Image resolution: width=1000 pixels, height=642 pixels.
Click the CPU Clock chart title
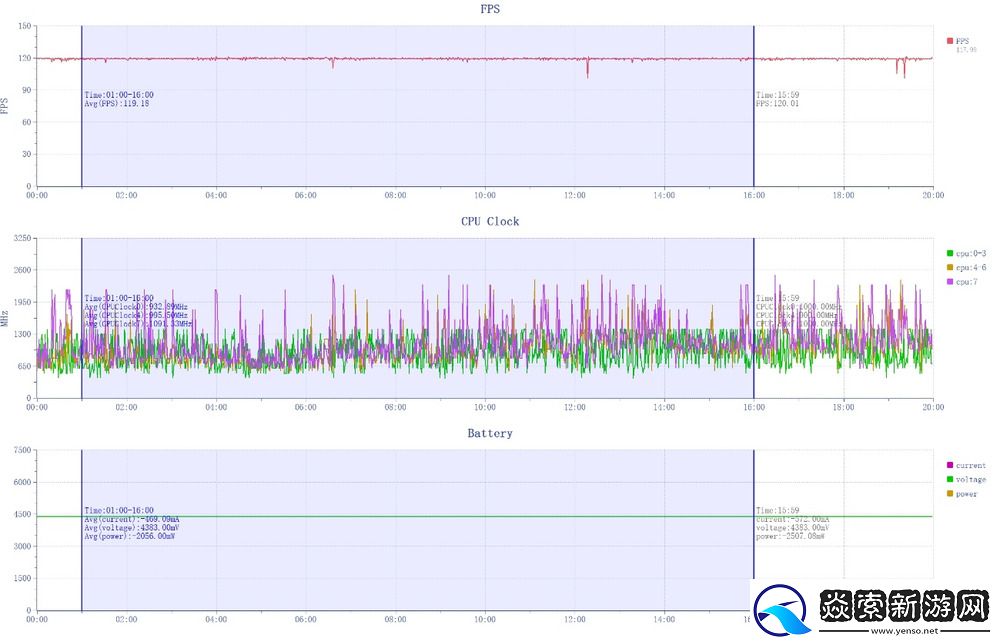pyautogui.click(x=490, y=221)
